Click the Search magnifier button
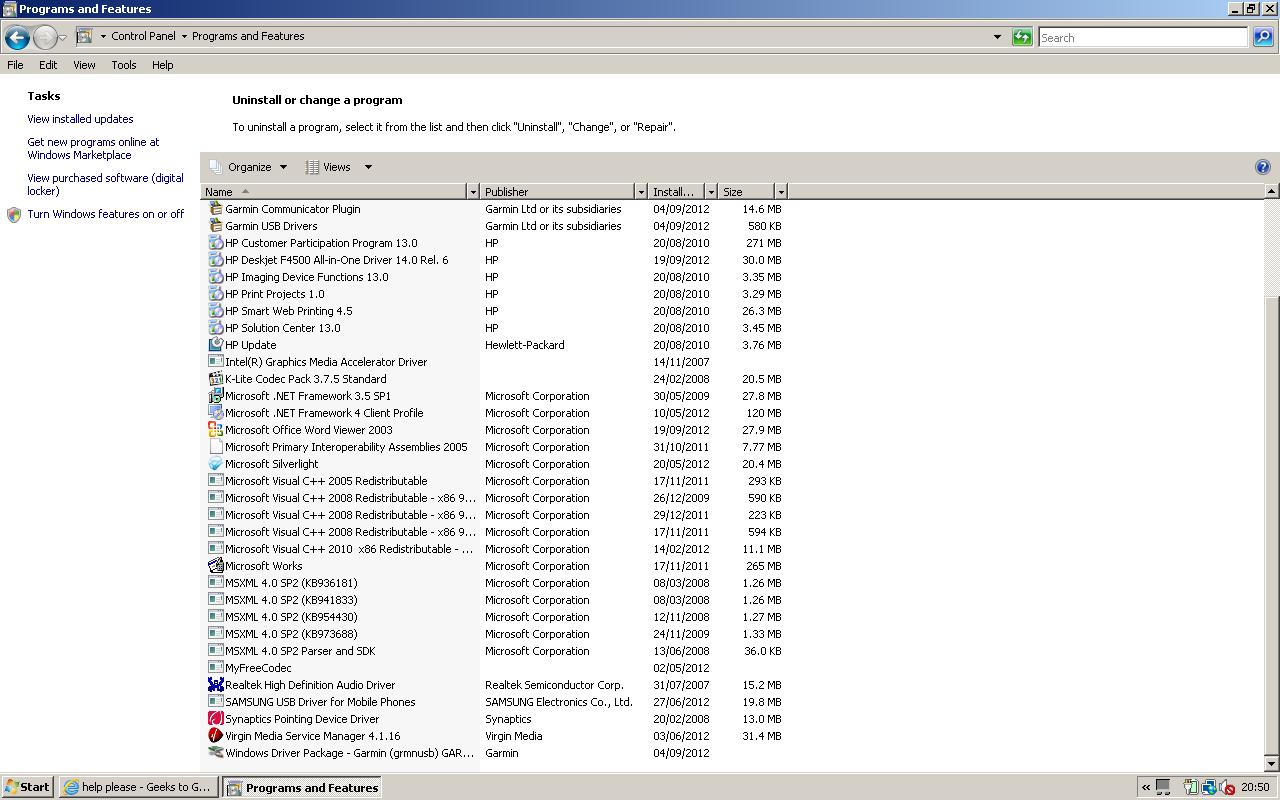 [x=1263, y=37]
